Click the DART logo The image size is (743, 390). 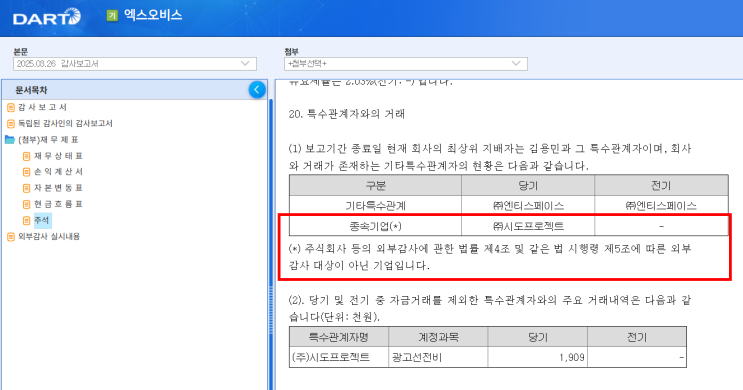coord(46,17)
